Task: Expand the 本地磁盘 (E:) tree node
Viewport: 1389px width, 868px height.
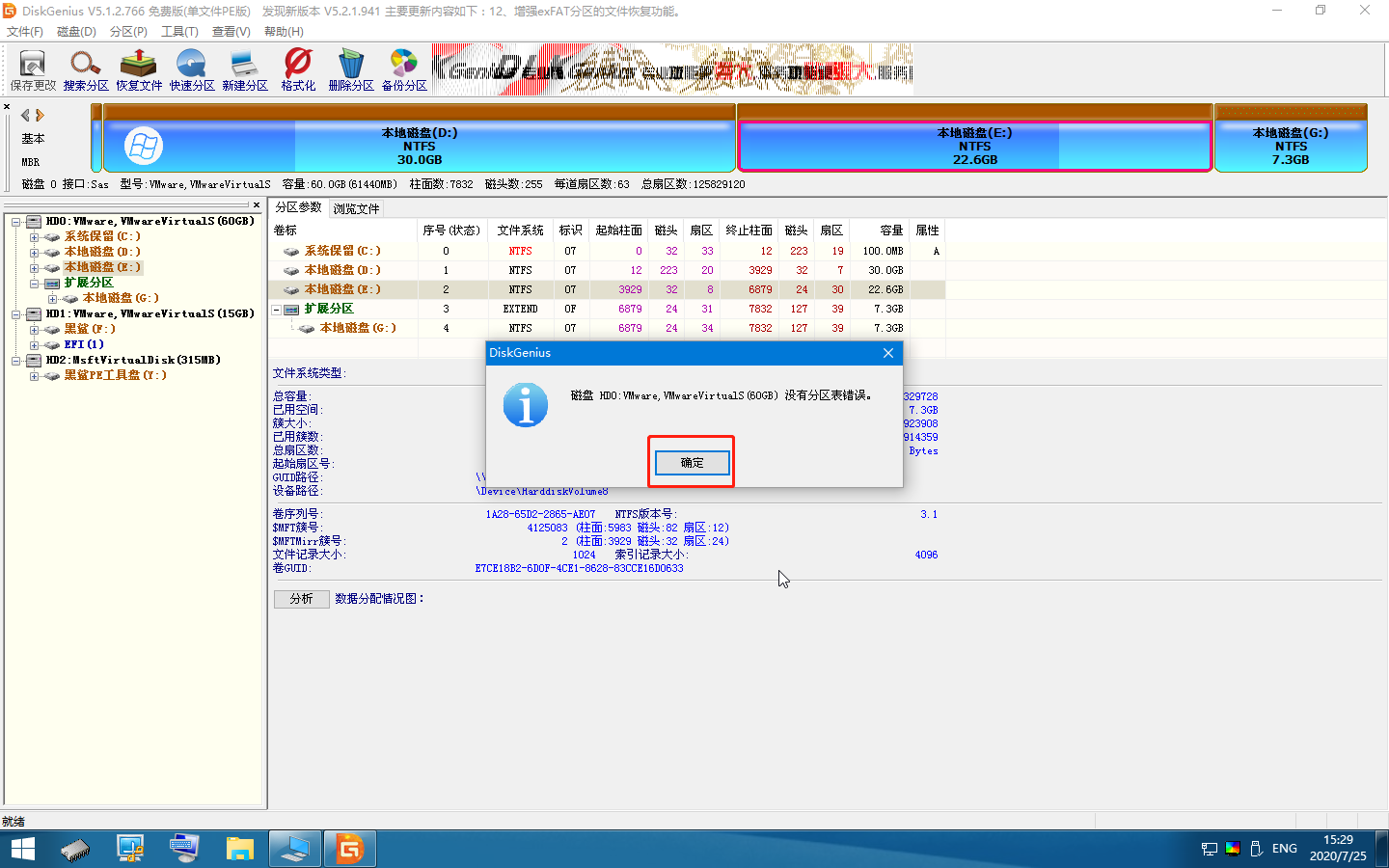Action: click(35, 268)
